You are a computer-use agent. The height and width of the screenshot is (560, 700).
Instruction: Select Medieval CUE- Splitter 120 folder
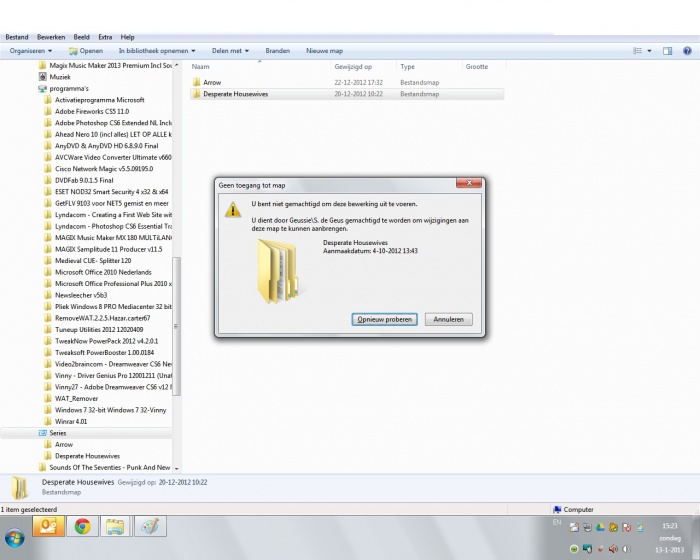click(x=93, y=261)
